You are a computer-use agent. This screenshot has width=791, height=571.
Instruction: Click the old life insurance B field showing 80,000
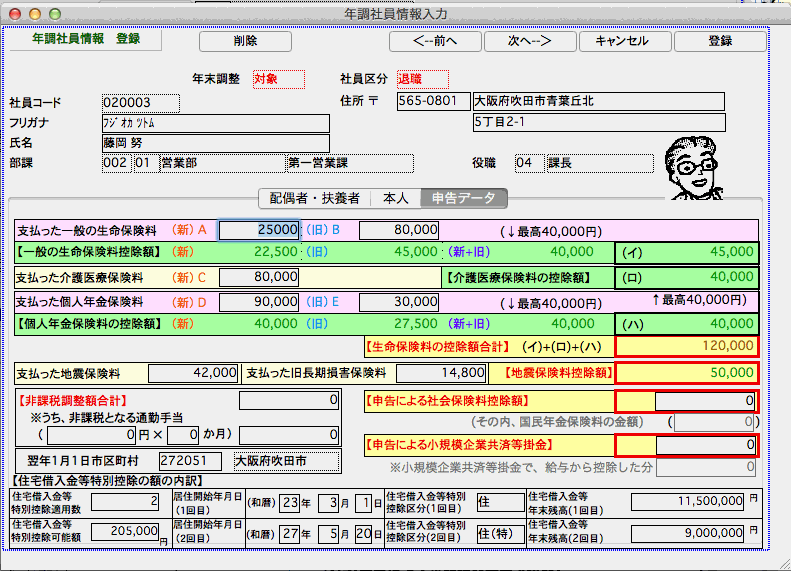(x=399, y=229)
